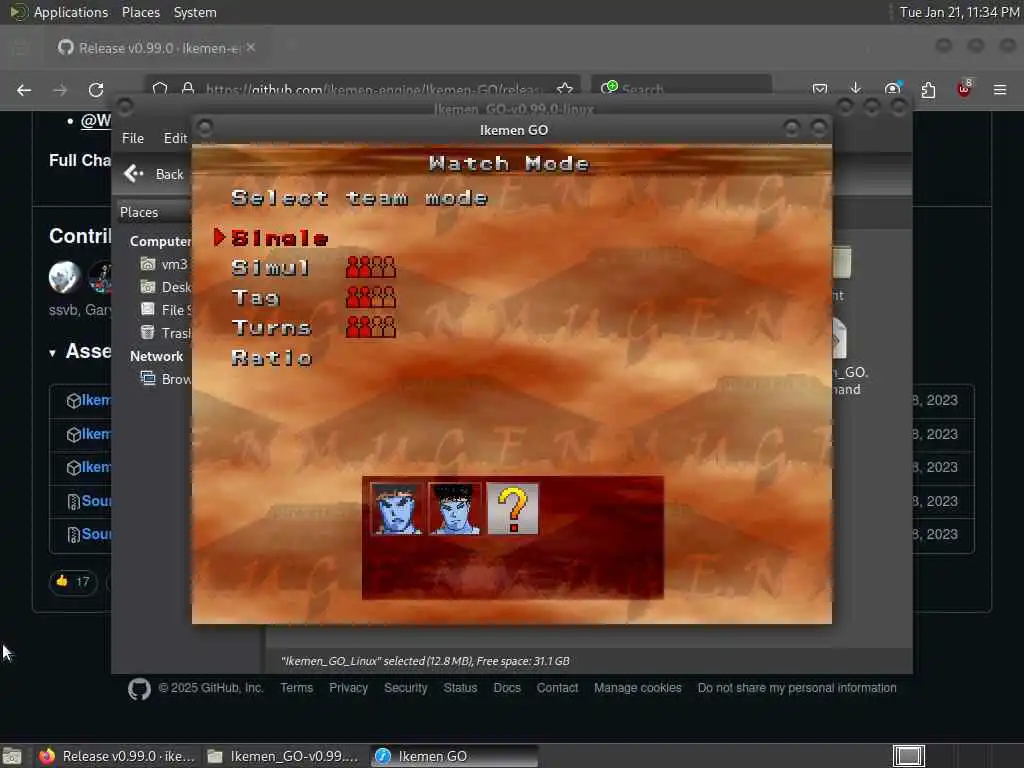Open Firefox extensions puzzle icon
1024x768 pixels.
click(928, 89)
